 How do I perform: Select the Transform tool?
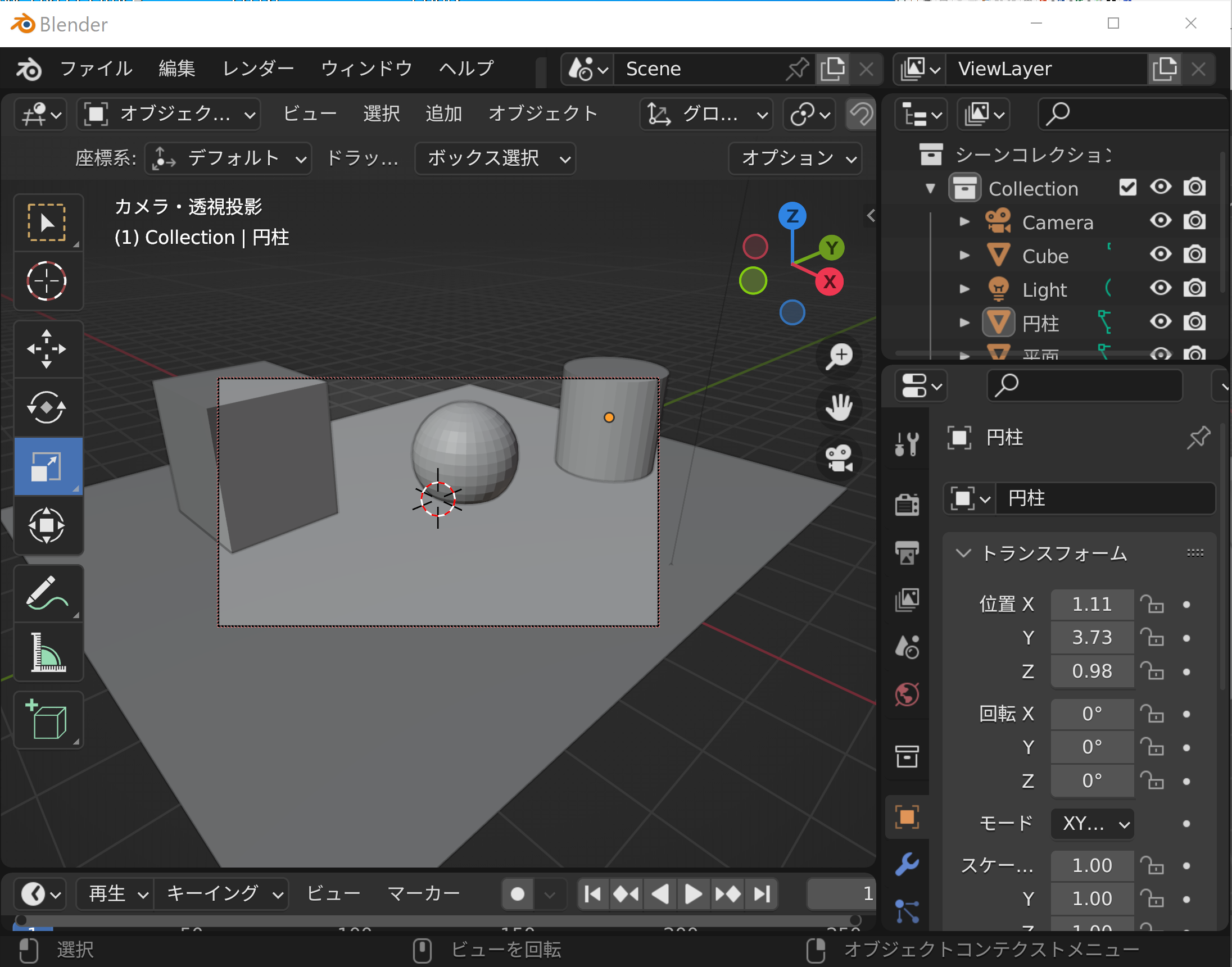click(x=48, y=525)
